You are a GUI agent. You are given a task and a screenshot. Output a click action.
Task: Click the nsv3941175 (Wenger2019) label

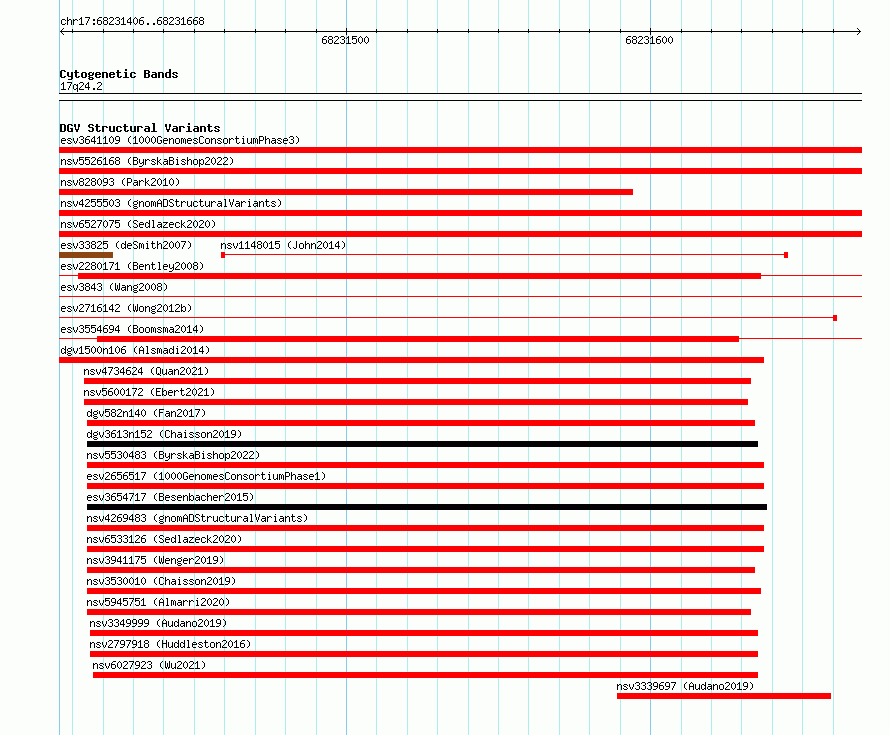pyautogui.click(x=155, y=560)
